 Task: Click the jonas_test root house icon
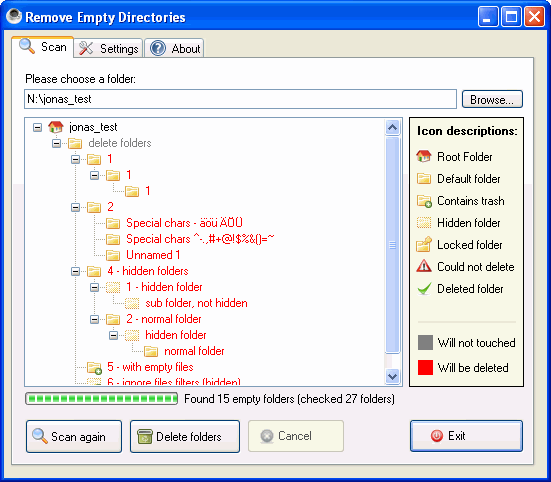coord(56,127)
